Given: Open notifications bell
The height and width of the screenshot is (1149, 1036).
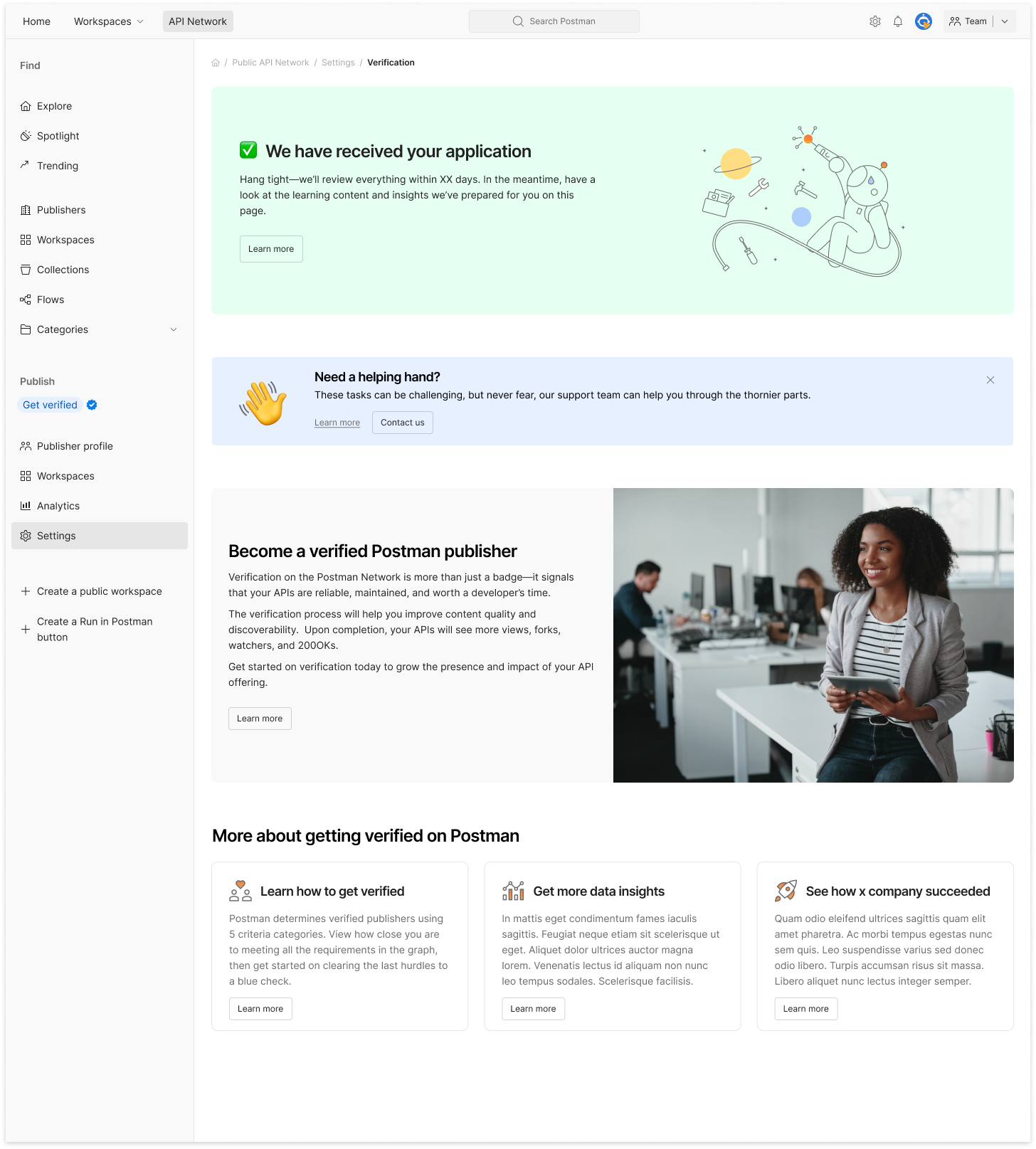Looking at the screenshot, I should (x=898, y=21).
